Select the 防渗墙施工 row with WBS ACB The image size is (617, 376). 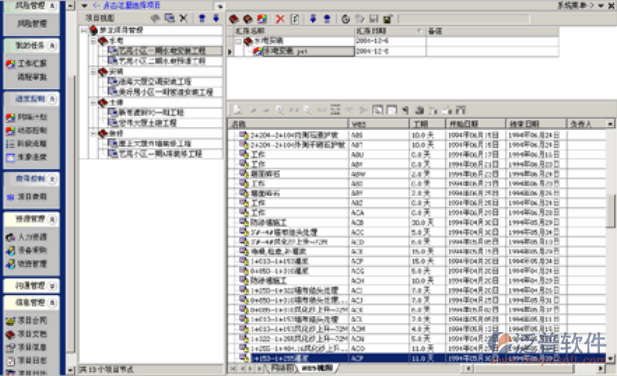[417, 222]
